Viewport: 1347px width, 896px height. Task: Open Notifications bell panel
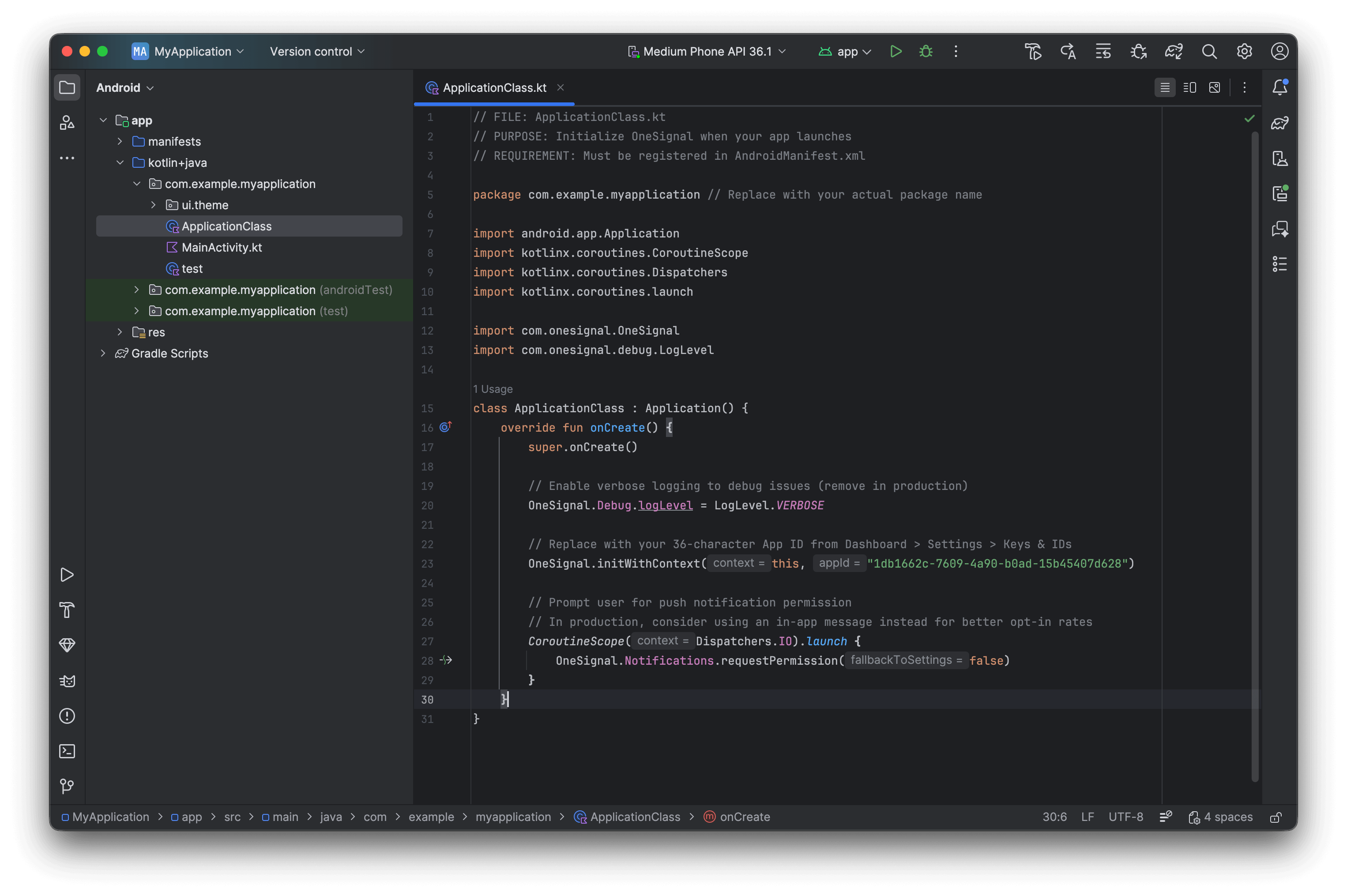pos(1279,87)
